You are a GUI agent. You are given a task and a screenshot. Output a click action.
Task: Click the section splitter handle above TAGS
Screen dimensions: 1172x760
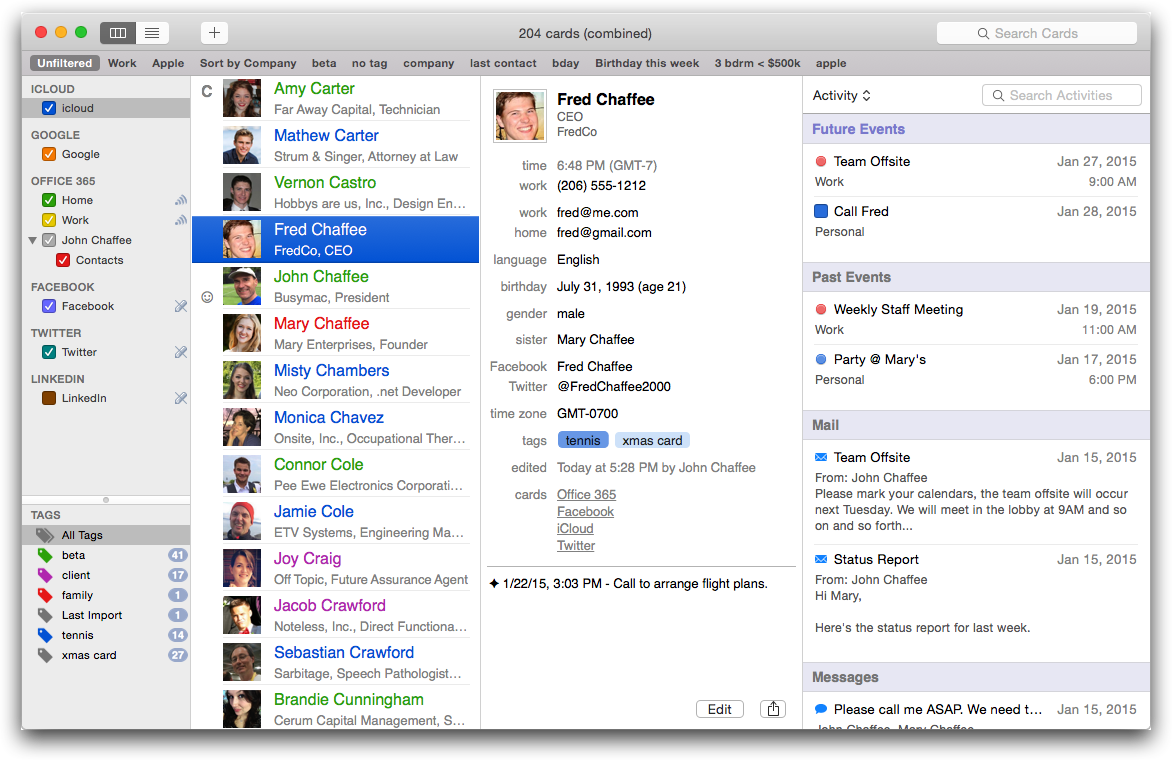pyautogui.click(x=106, y=500)
